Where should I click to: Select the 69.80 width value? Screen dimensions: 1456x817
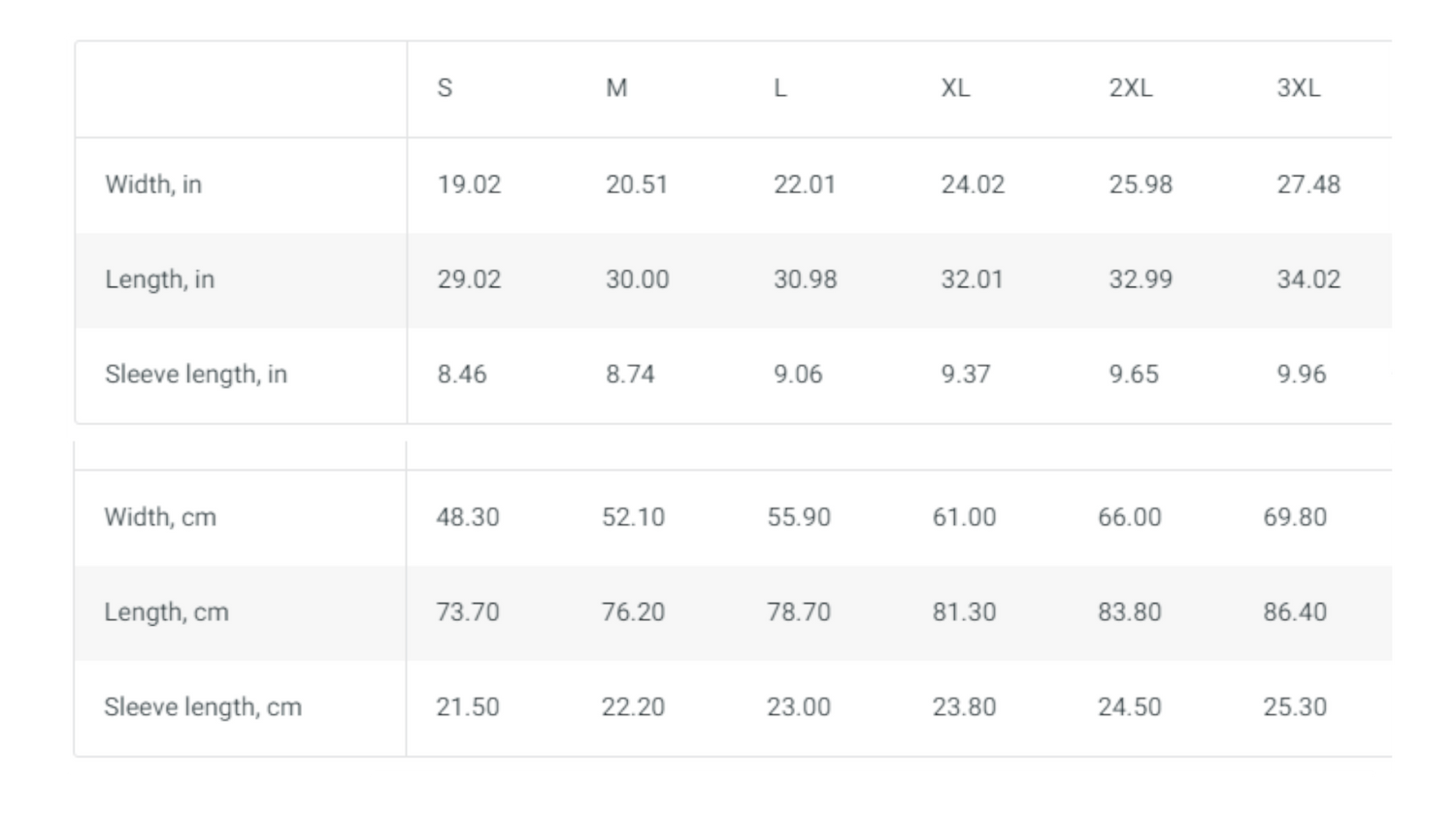(x=1295, y=517)
